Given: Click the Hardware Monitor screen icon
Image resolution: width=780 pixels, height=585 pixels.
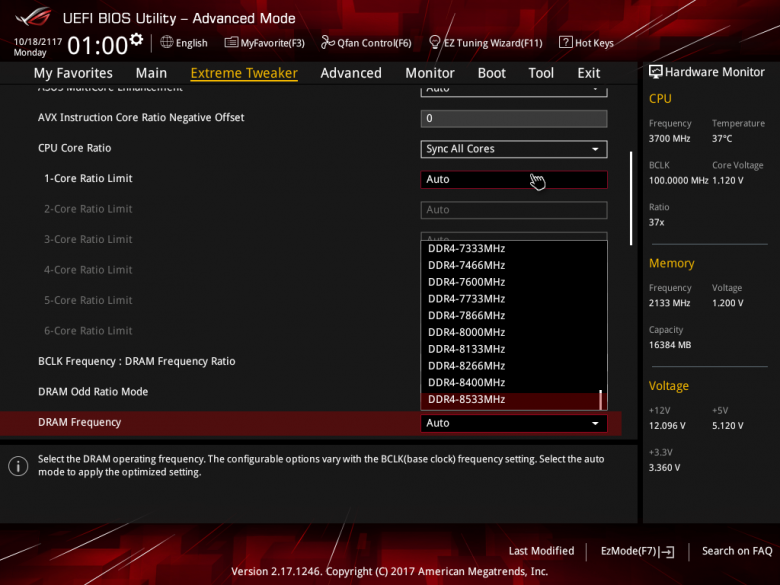Looking at the screenshot, I should [x=656, y=72].
